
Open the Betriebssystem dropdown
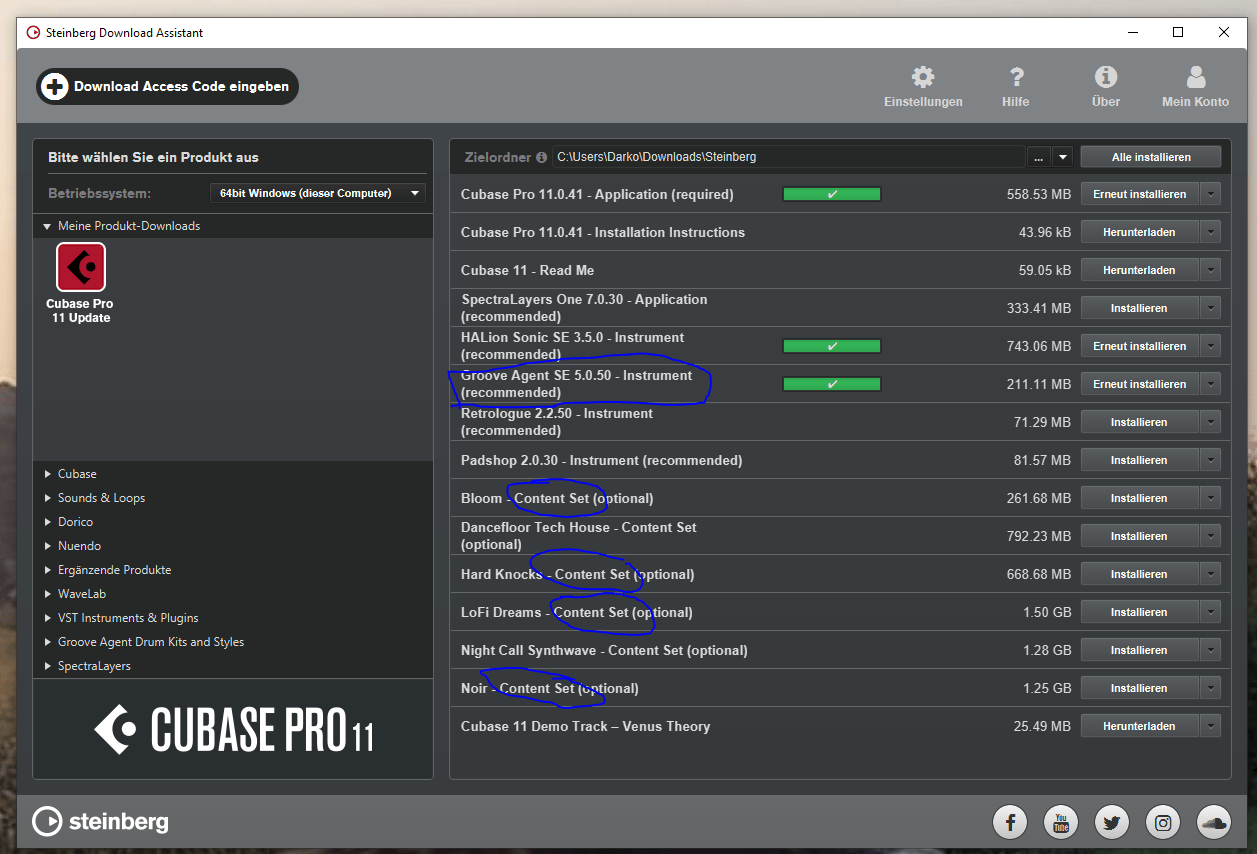point(317,192)
